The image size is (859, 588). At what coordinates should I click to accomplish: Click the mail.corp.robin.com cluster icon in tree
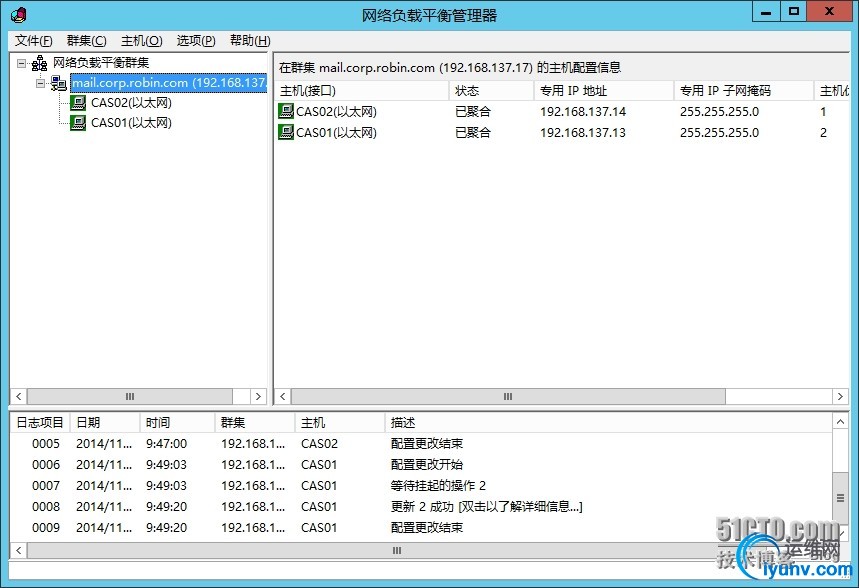point(59,83)
